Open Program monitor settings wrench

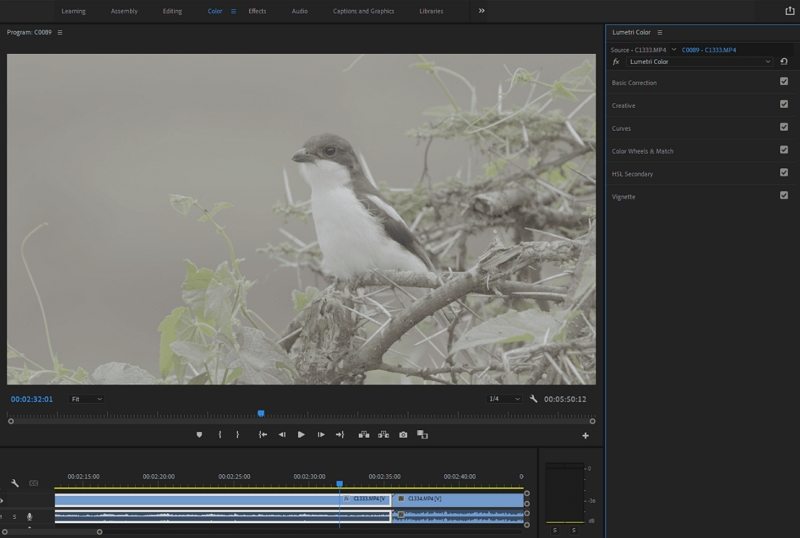pyautogui.click(x=533, y=399)
